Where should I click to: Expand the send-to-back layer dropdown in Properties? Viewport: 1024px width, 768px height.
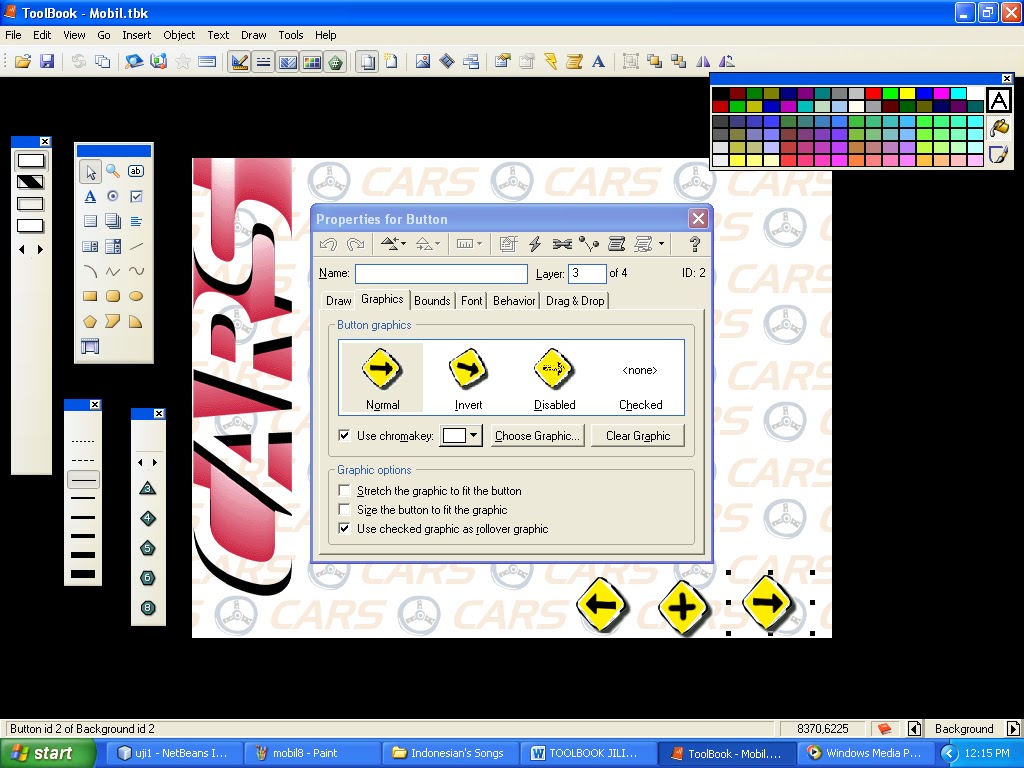pyautogui.click(x=438, y=244)
